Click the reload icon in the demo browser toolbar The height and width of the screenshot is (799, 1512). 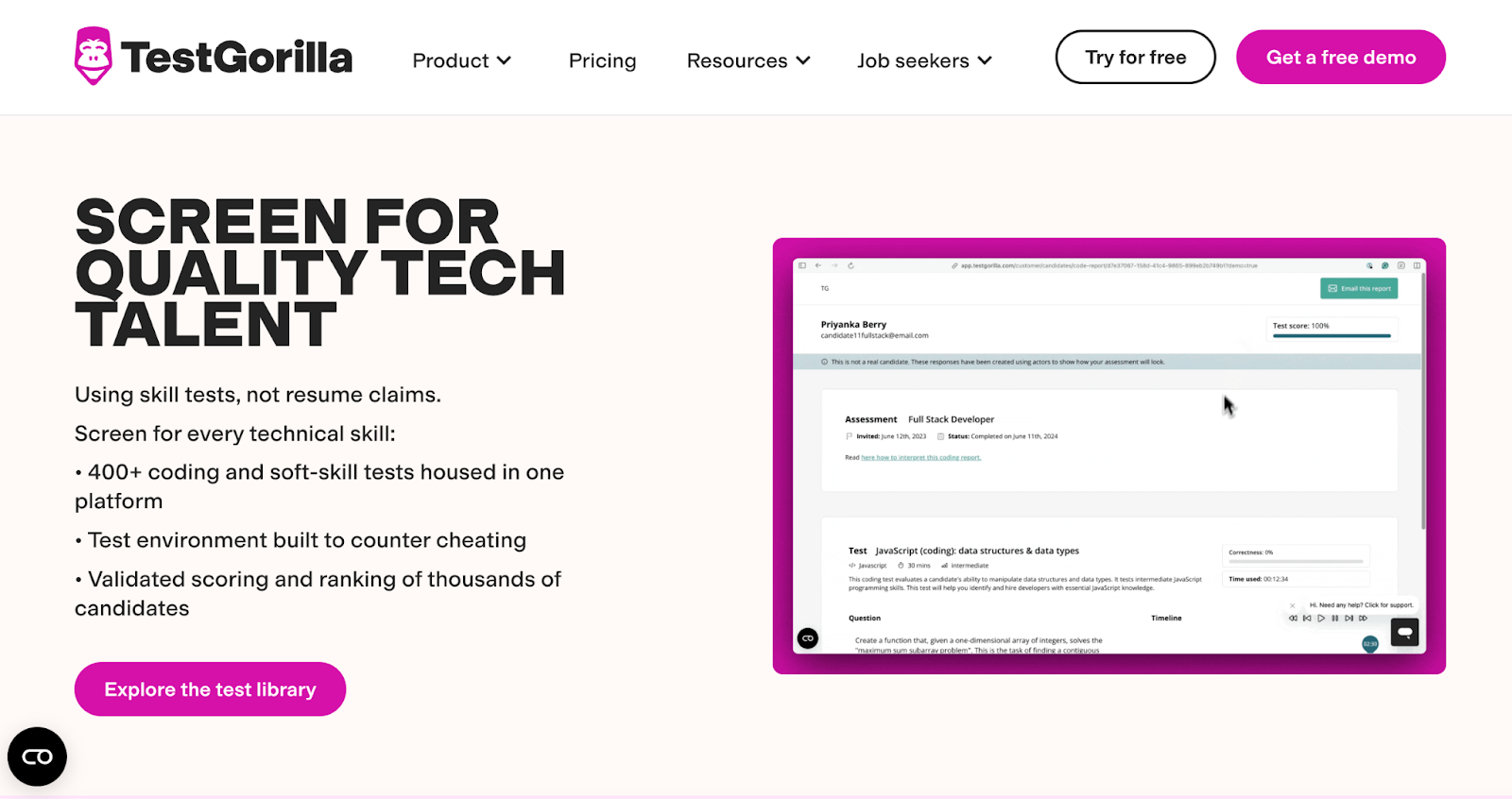pyautogui.click(x=851, y=265)
